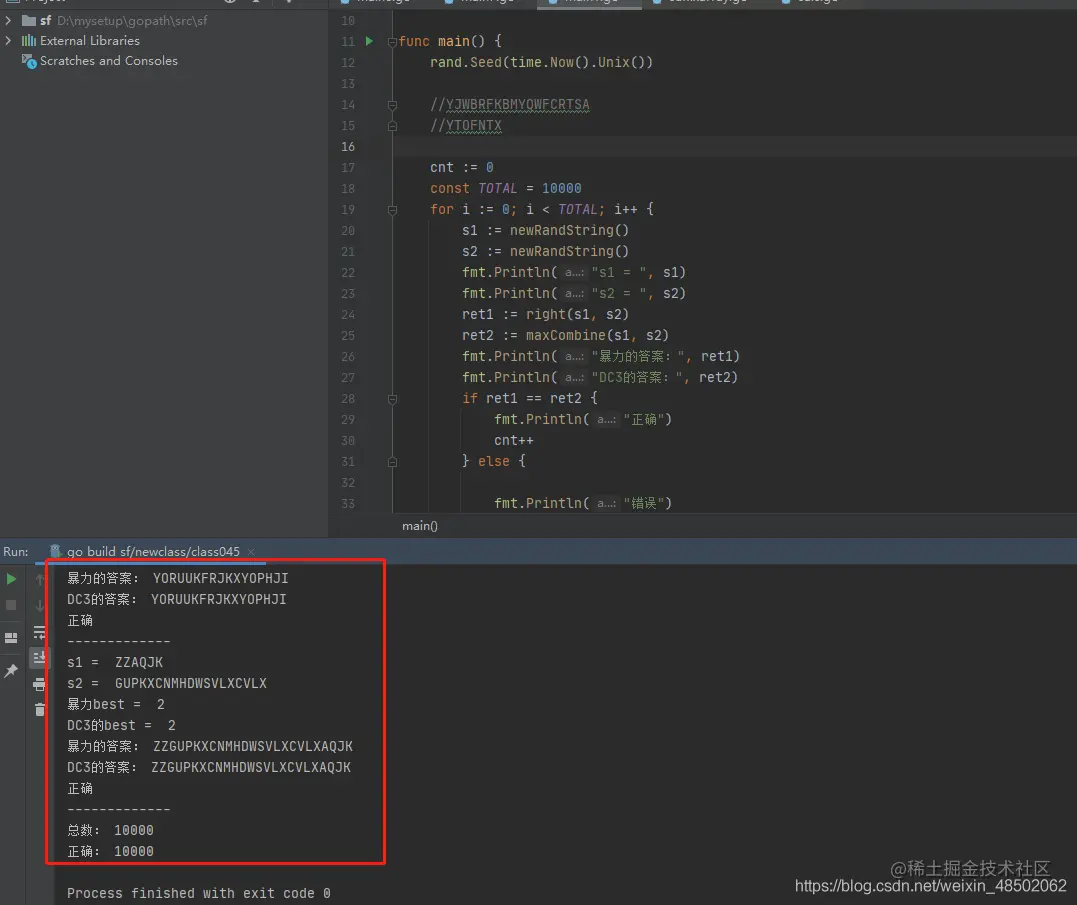Screen dimensions: 1077x905
Task: Click the Scratches and Consoles icon
Action: click(29, 61)
